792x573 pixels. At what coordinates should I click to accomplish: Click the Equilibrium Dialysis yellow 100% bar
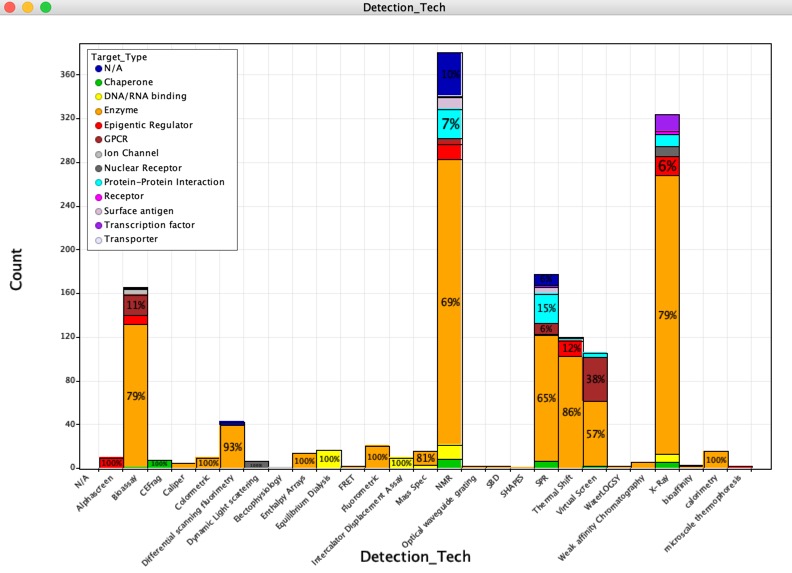point(329,459)
